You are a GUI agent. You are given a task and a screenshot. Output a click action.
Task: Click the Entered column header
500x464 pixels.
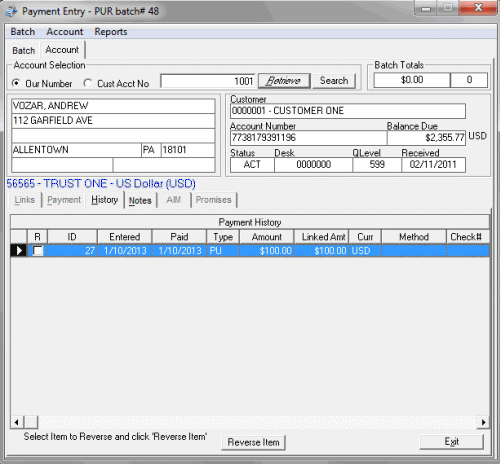tap(125, 237)
